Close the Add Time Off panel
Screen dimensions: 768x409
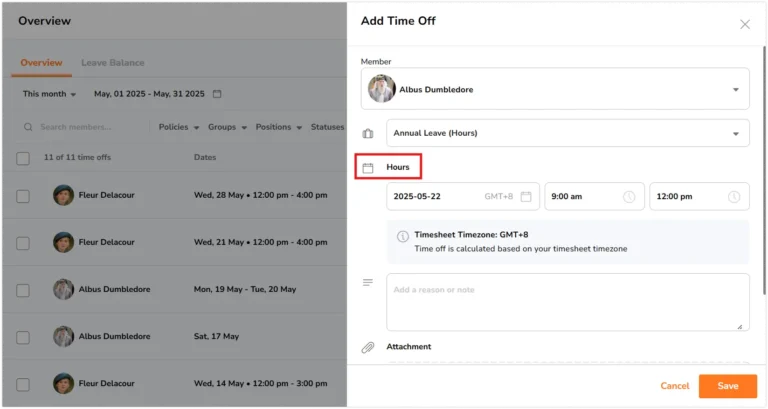pos(744,24)
